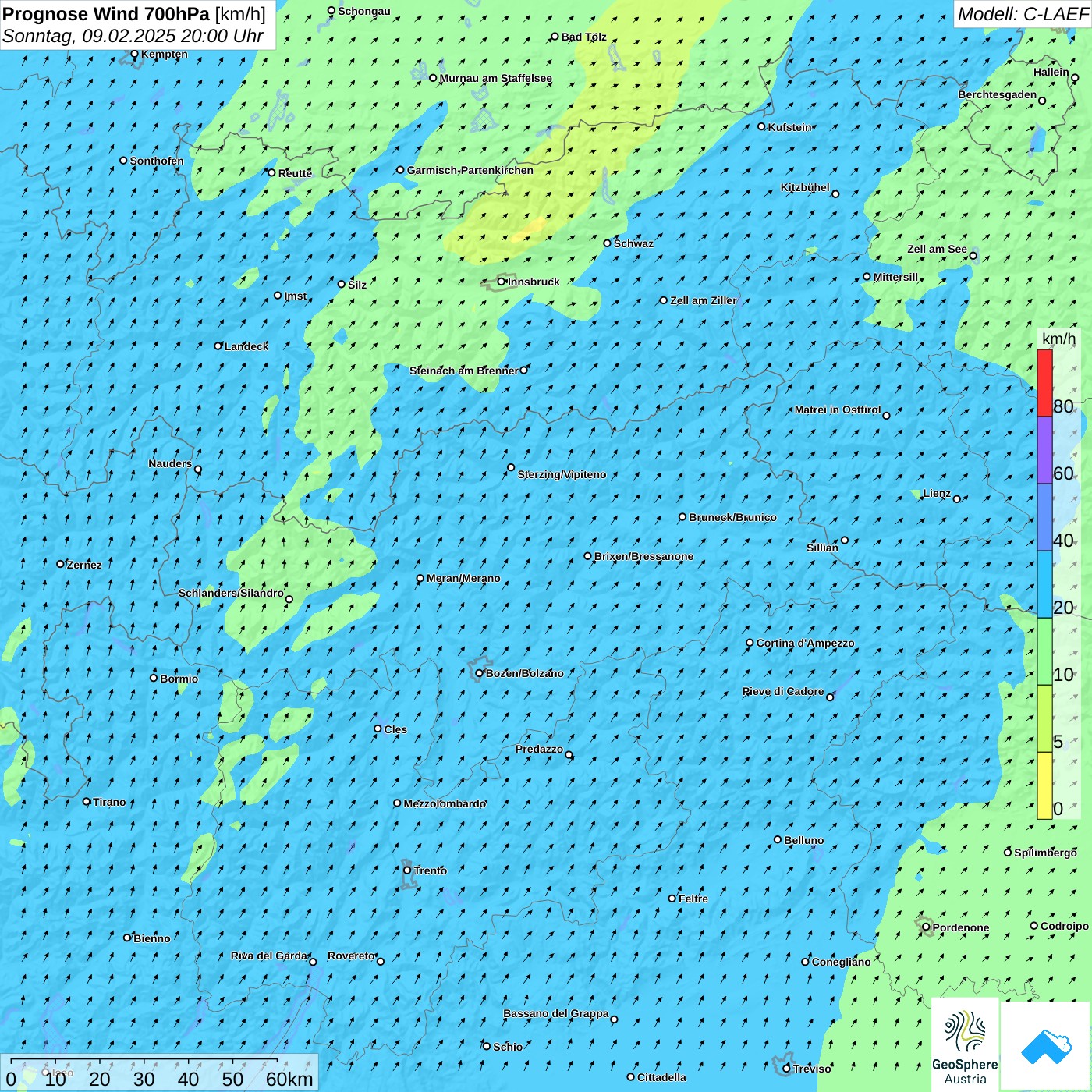Screen dimensions: 1092x1092
Task: Click the Pordenone location marker
Action: [926, 927]
